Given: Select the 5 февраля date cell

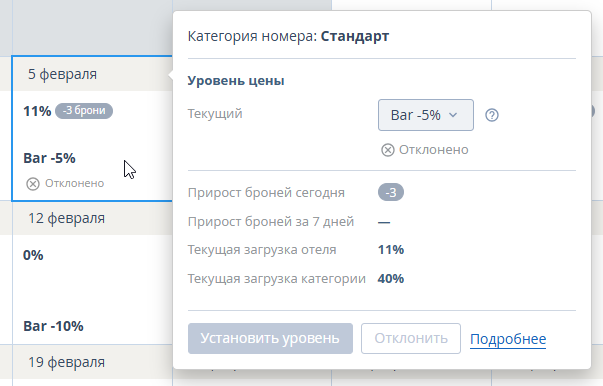Looking at the screenshot, I should (92, 128).
